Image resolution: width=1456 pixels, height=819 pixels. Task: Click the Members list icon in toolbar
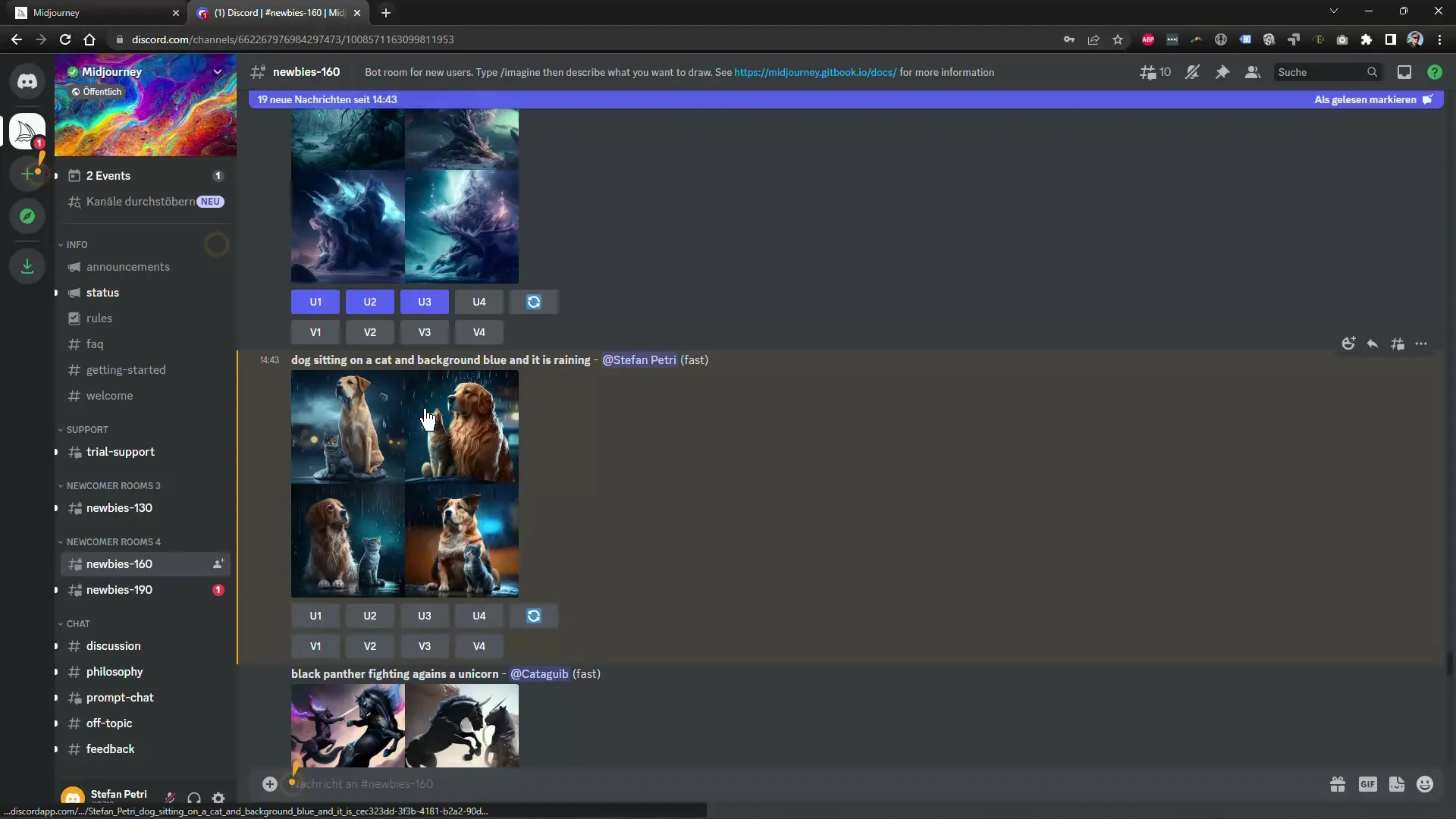pos(1253,72)
